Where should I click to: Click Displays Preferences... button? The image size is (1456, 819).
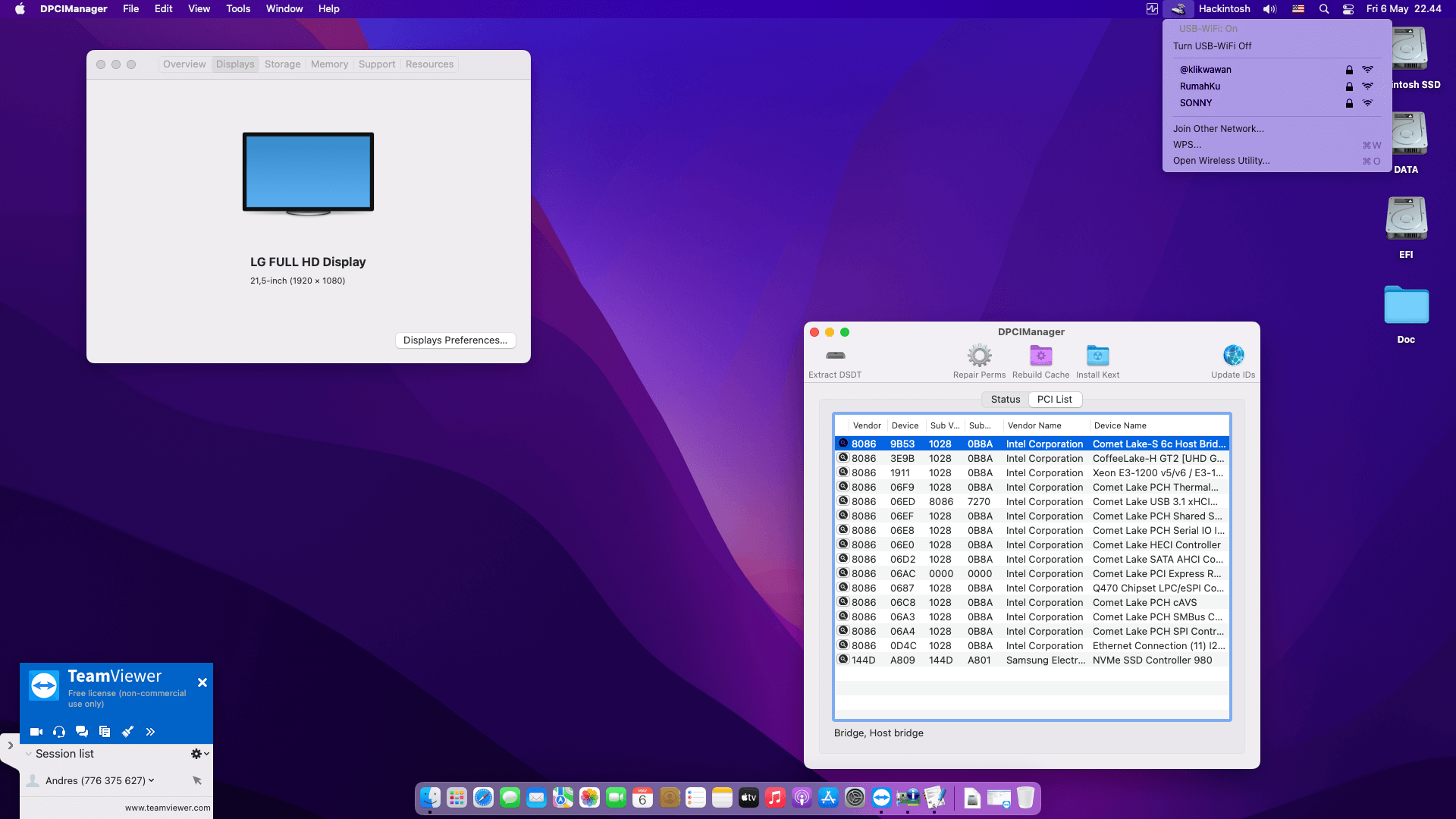(x=456, y=340)
